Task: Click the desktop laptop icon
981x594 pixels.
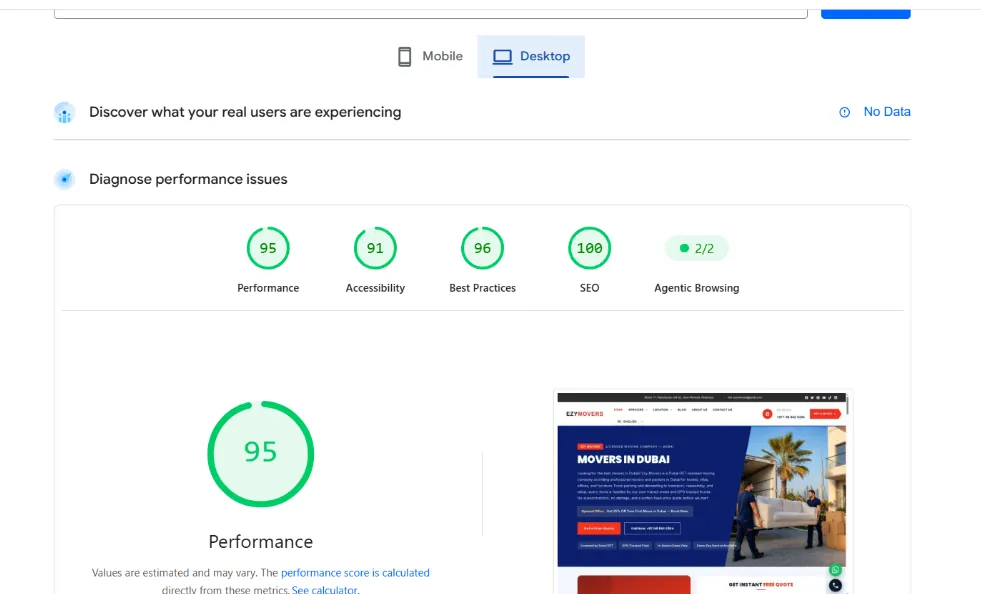Action: 502,57
